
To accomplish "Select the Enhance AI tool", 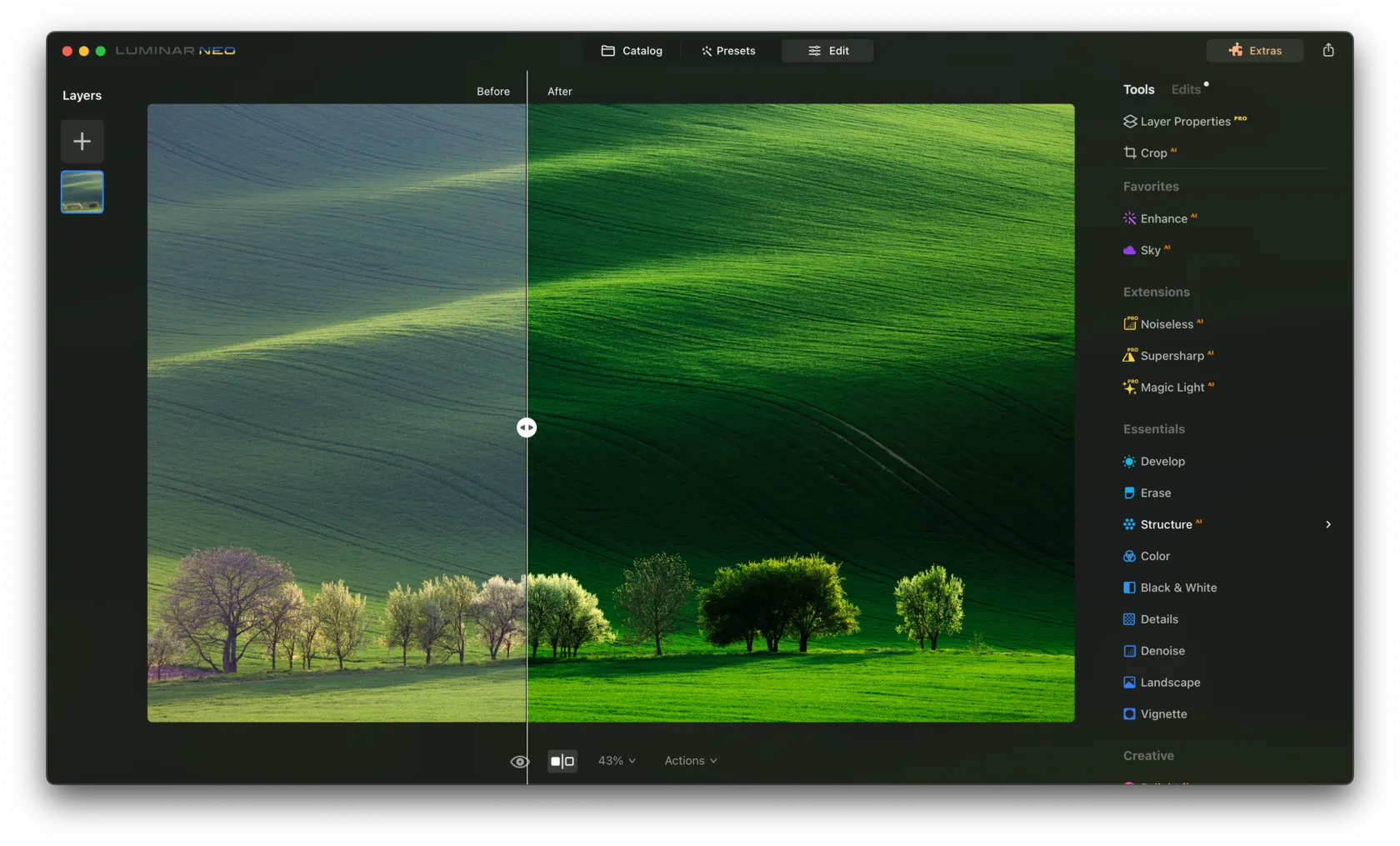I will (1162, 218).
